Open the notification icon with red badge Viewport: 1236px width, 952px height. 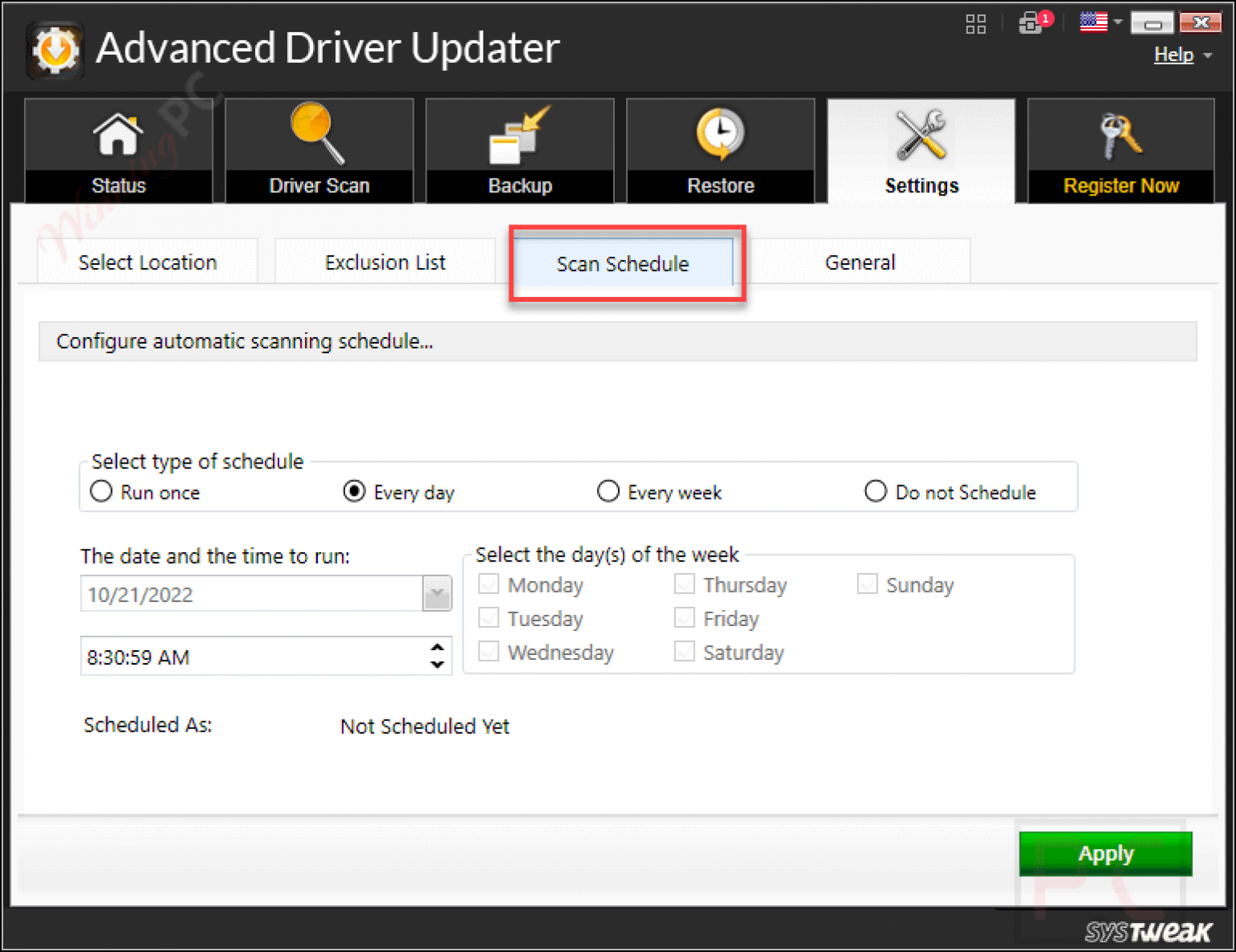[1035, 21]
